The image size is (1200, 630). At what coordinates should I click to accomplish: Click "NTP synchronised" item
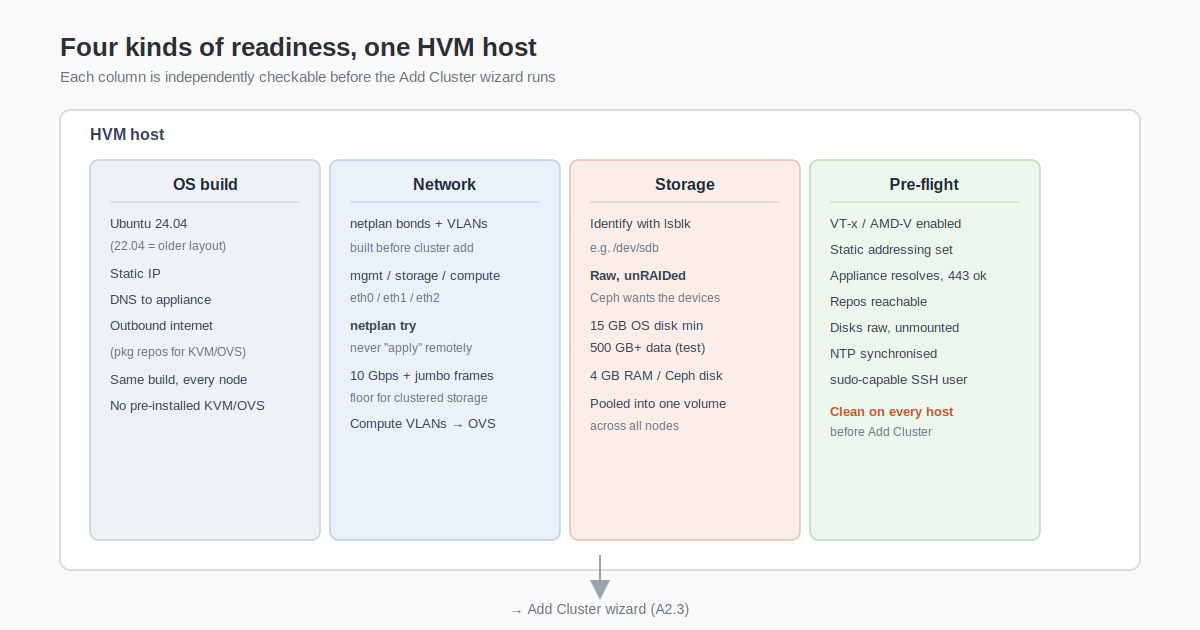point(883,354)
